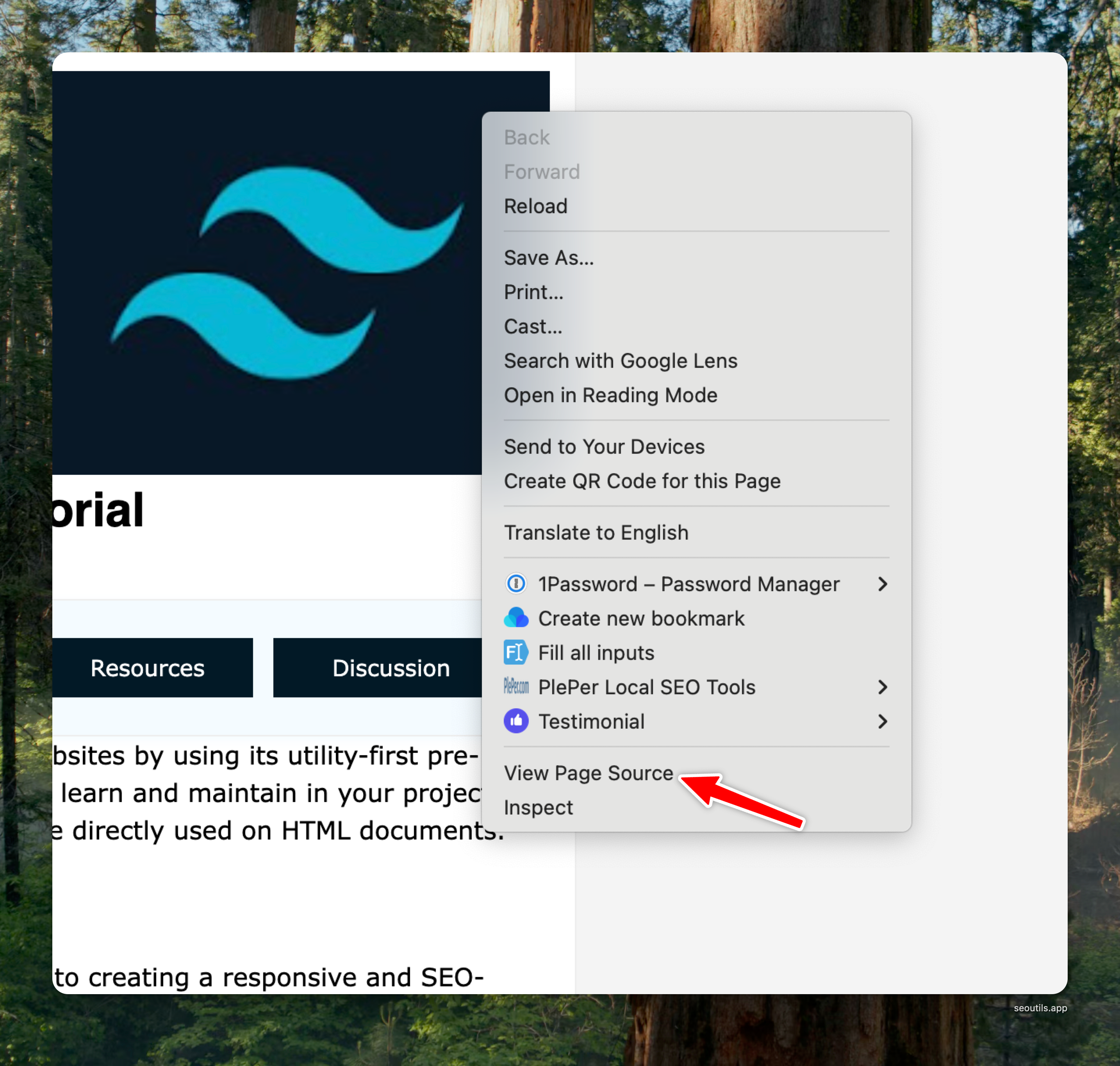The image size is (1120, 1066).
Task: Click the purple Testimonial thumbs-up icon
Action: [515, 721]
